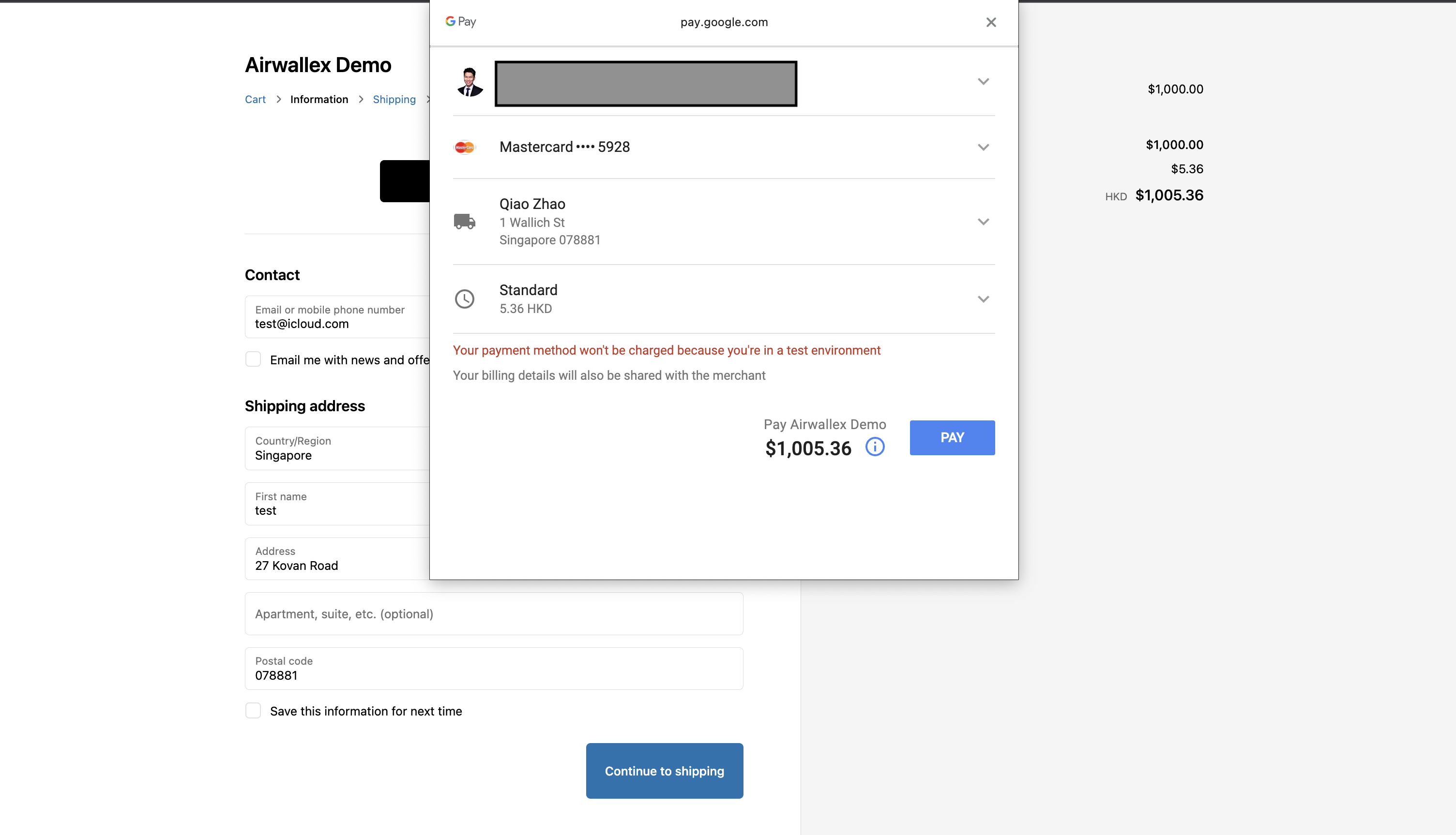Click Continue to shipping
The image size is (1456, 835).
(x=664, y=771)
